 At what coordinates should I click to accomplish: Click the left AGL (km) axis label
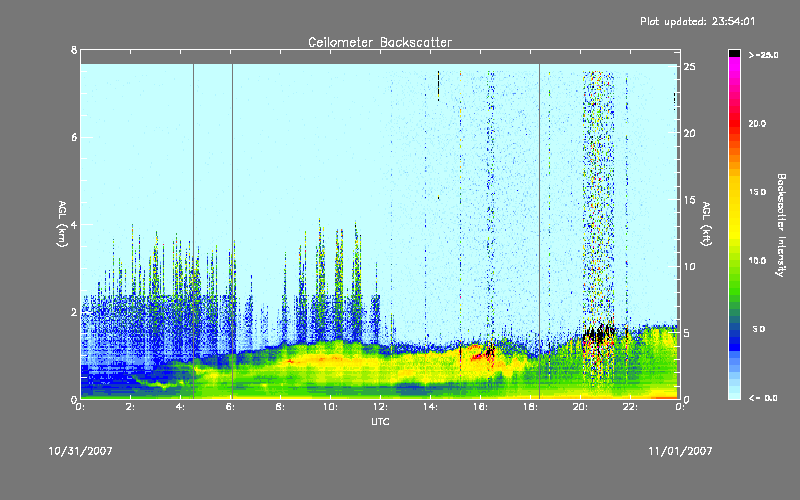point(62,224)
